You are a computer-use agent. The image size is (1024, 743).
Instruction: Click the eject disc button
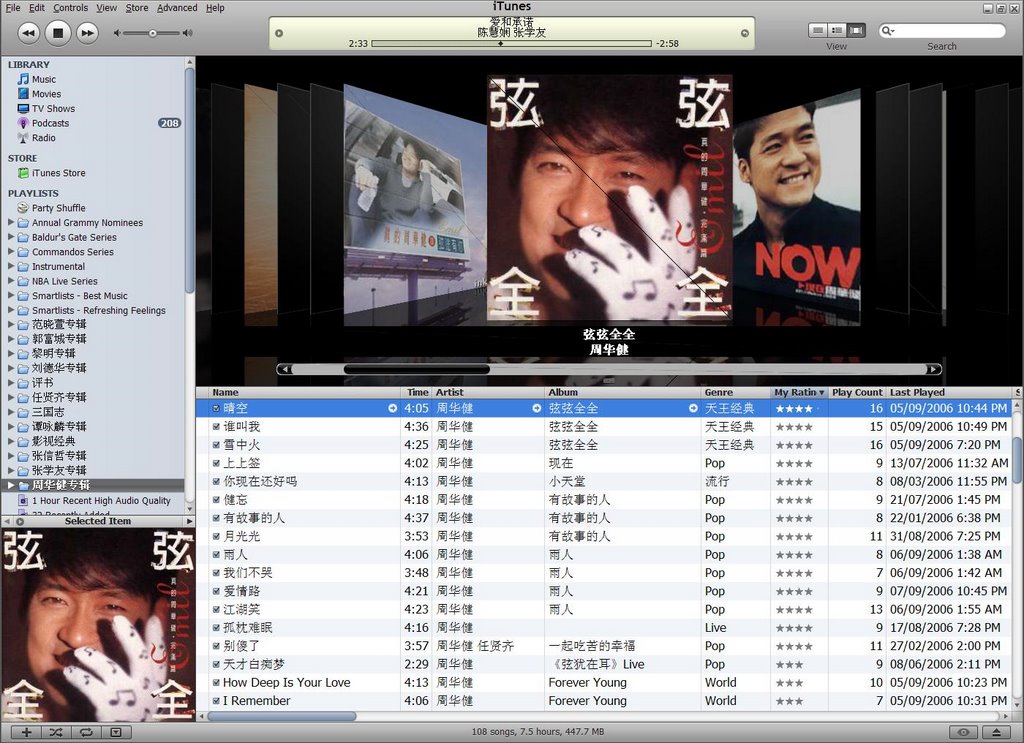click(997, 733)
